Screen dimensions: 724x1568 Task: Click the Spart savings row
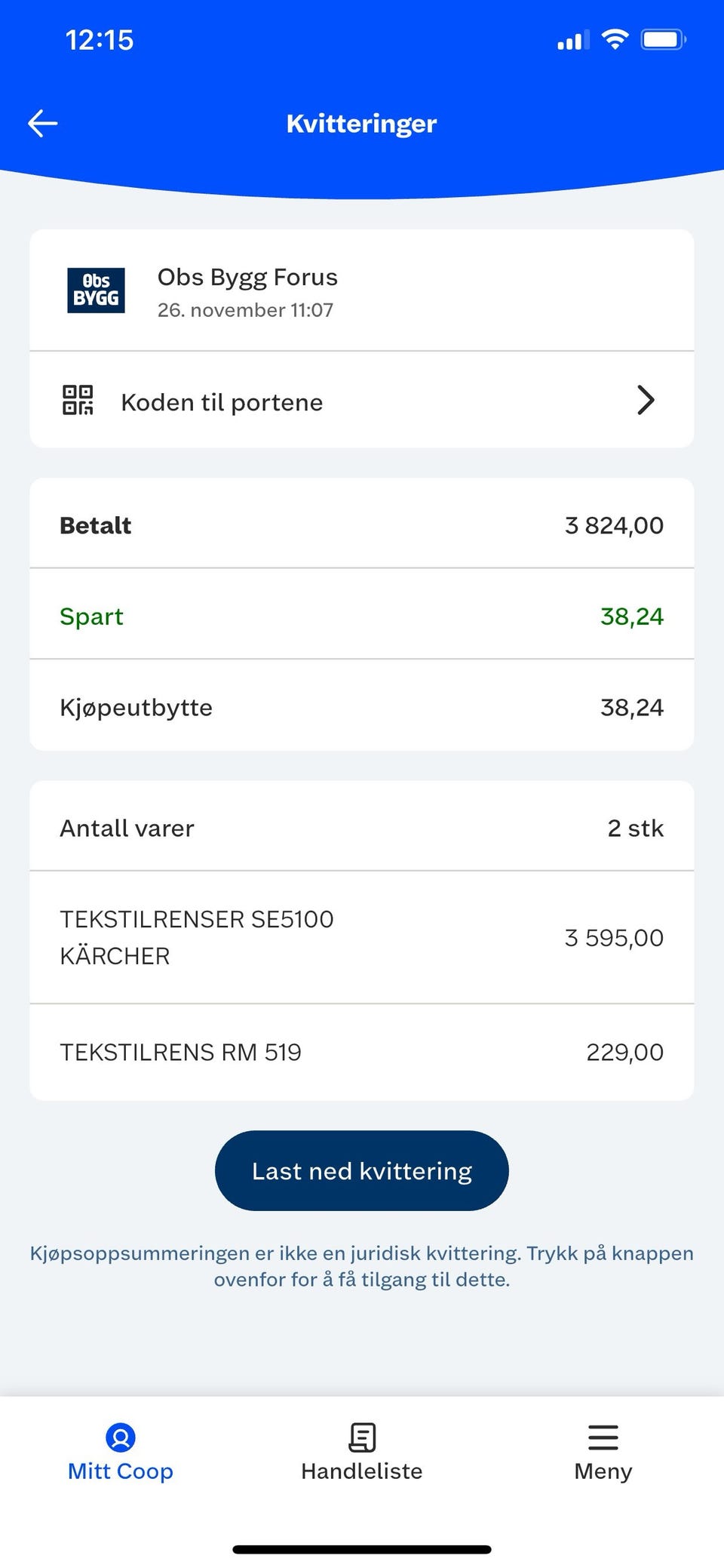click(x=362, y=616)
